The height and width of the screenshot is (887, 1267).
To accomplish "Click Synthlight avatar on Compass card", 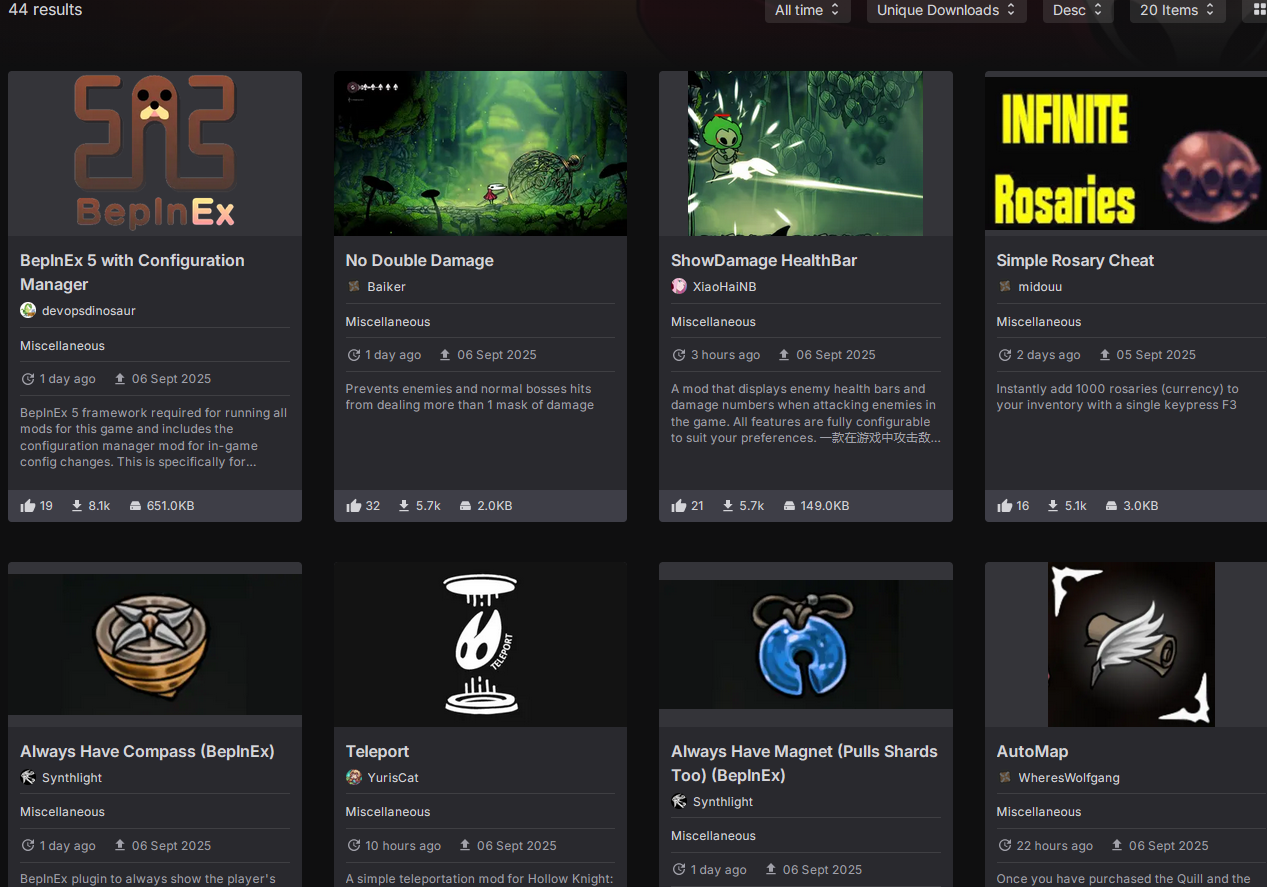I will point(28,777).
